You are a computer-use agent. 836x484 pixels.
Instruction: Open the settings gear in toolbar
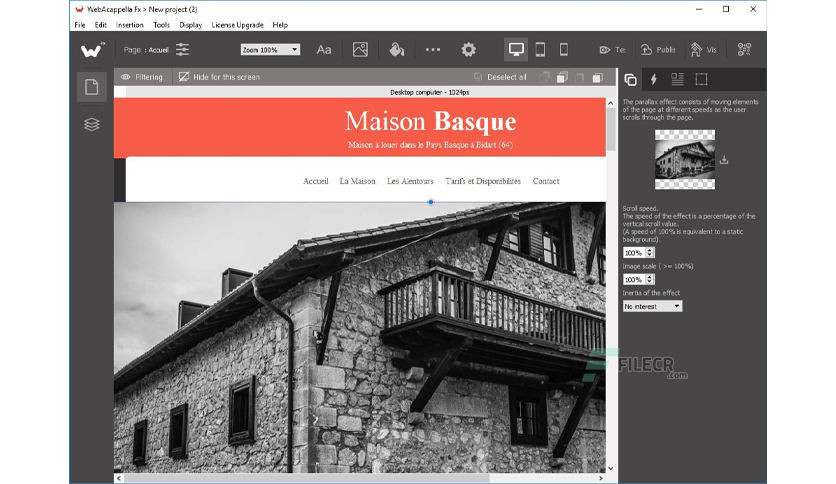click(x=468, y=50)
